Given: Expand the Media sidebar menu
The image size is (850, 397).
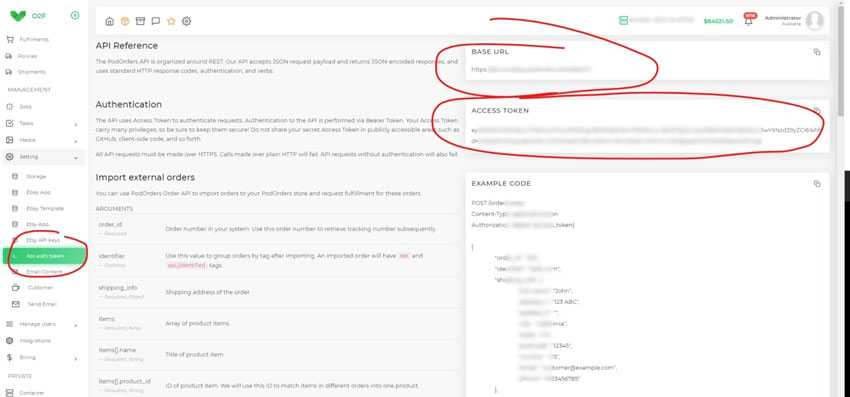Looking at the screenshot, I should [43, 140].
